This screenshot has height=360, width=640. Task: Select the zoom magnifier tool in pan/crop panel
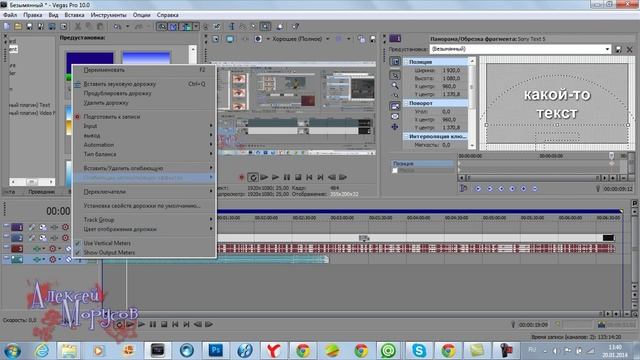pyautogui.click(x=395, y=86)
